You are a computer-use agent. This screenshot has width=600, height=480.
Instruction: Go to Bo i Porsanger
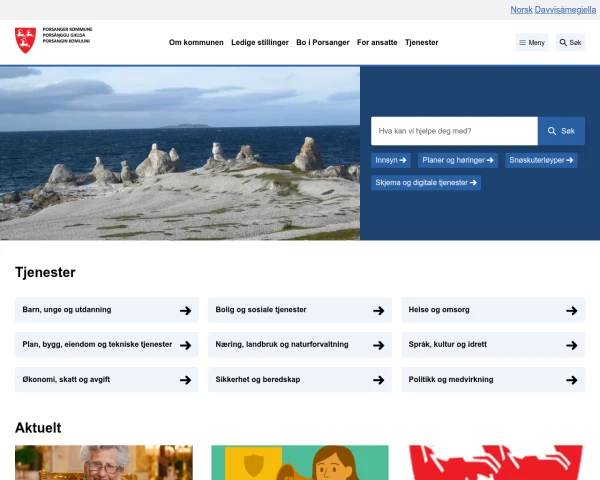tap(323, 42)
